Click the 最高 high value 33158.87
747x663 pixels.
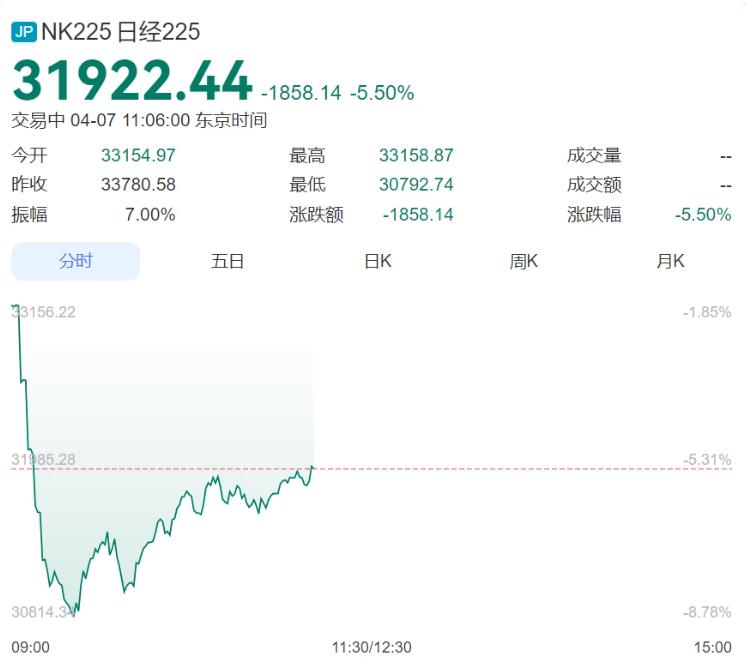click(416, 156)
